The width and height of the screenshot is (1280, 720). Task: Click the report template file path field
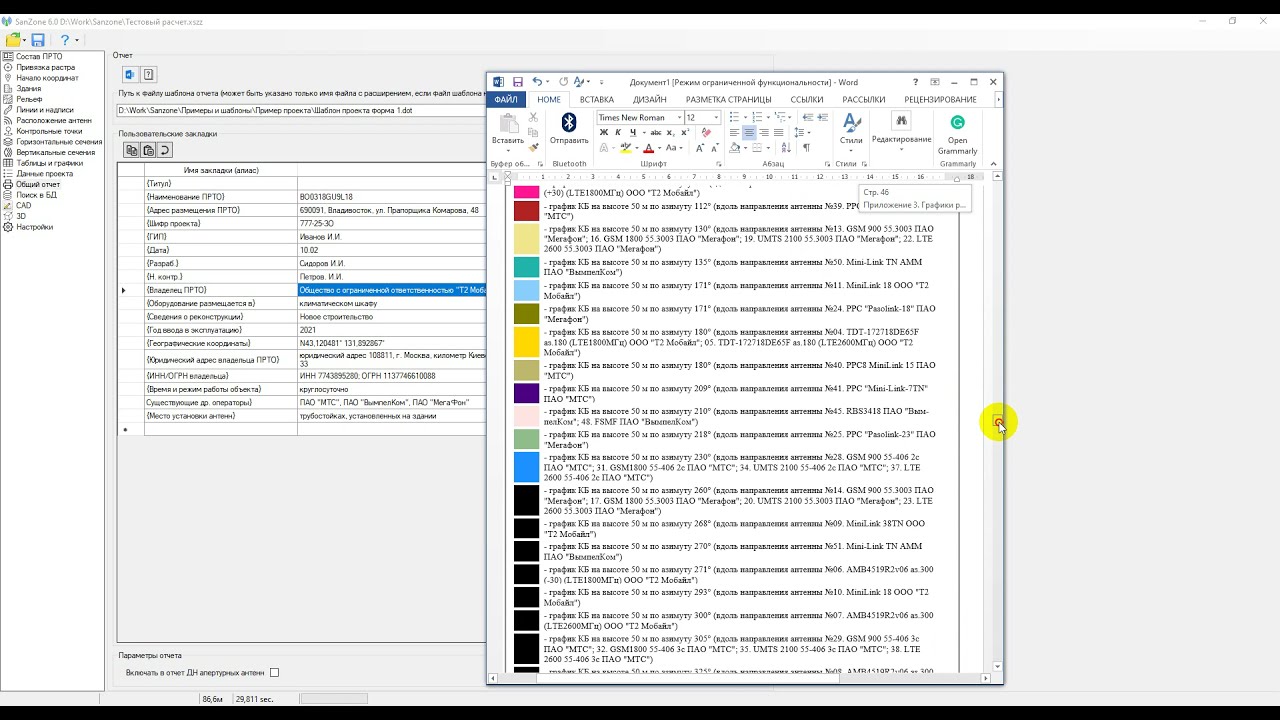click(x=301, y=110)
